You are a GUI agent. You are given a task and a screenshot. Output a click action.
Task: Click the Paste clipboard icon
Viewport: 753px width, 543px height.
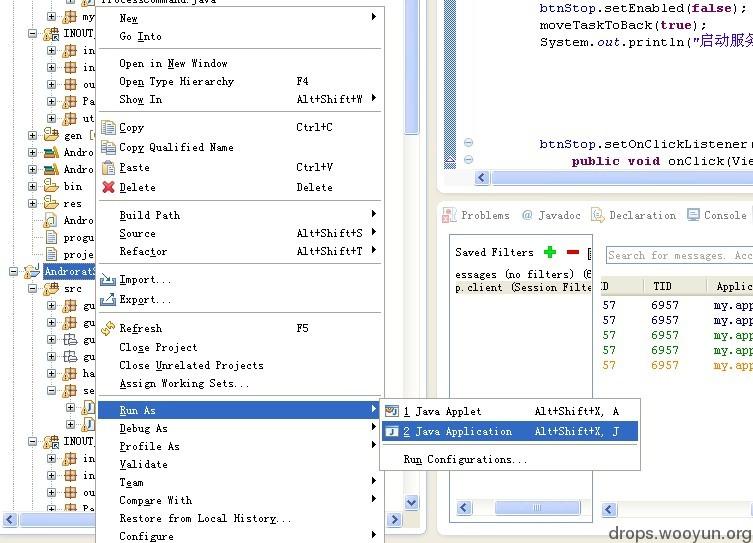click(x=109, y=168)
